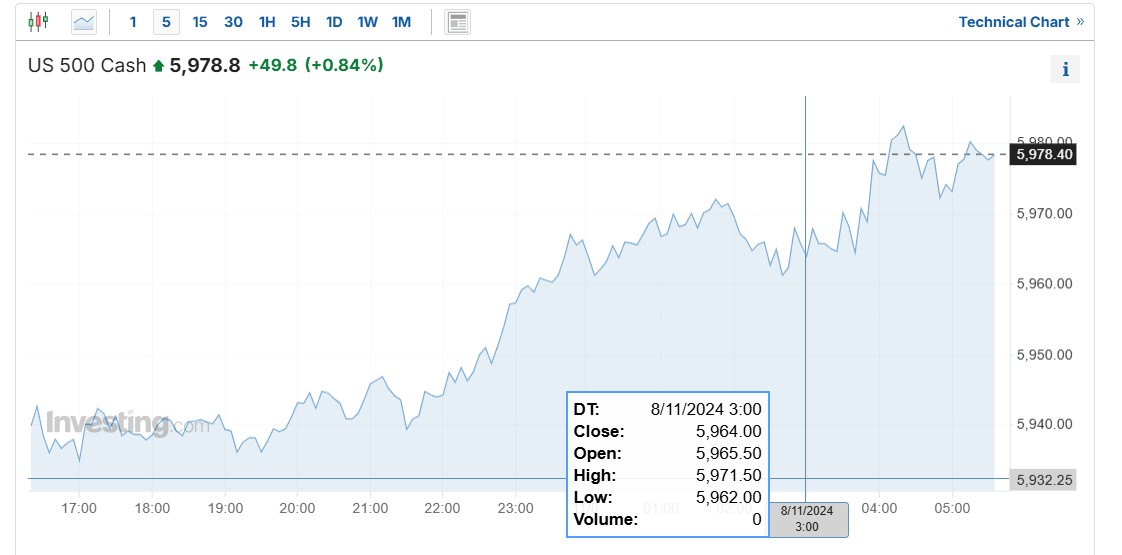The image size is (1122, 555).
Task: Choose the 1D timeframe
Action: pos(334,22)
